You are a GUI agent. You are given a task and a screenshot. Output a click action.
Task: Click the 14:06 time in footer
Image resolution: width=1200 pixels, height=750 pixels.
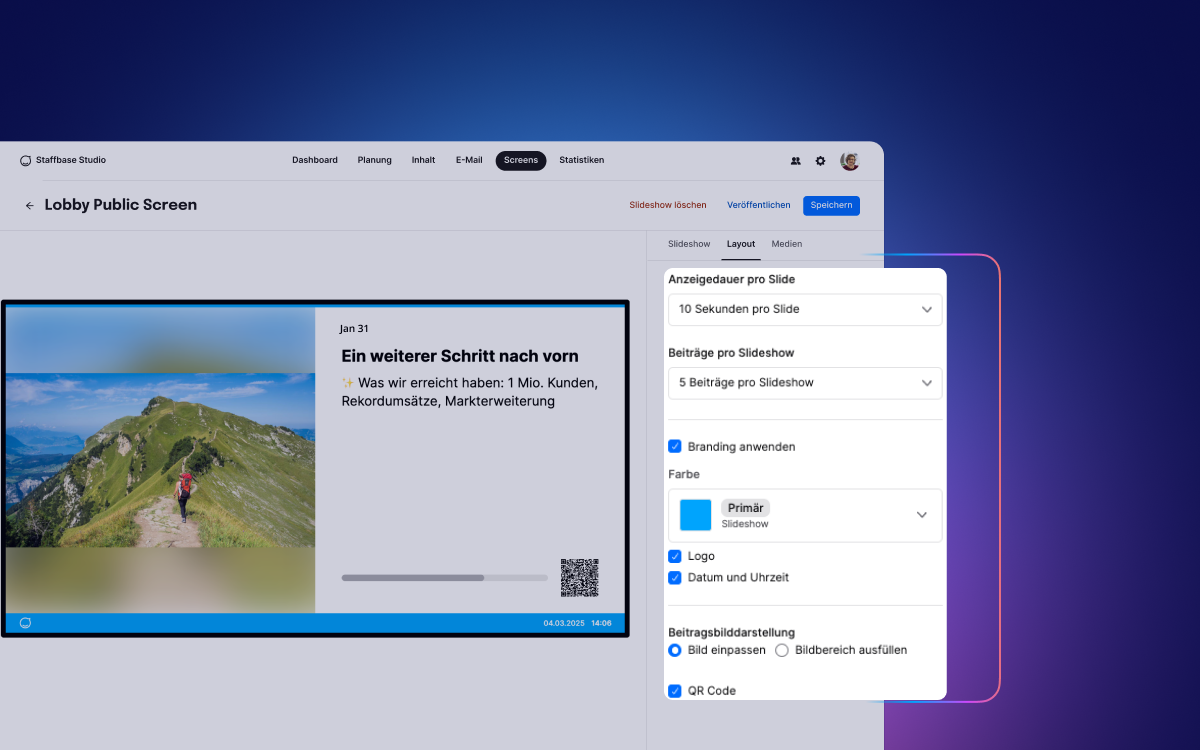(x=601, y=623)
